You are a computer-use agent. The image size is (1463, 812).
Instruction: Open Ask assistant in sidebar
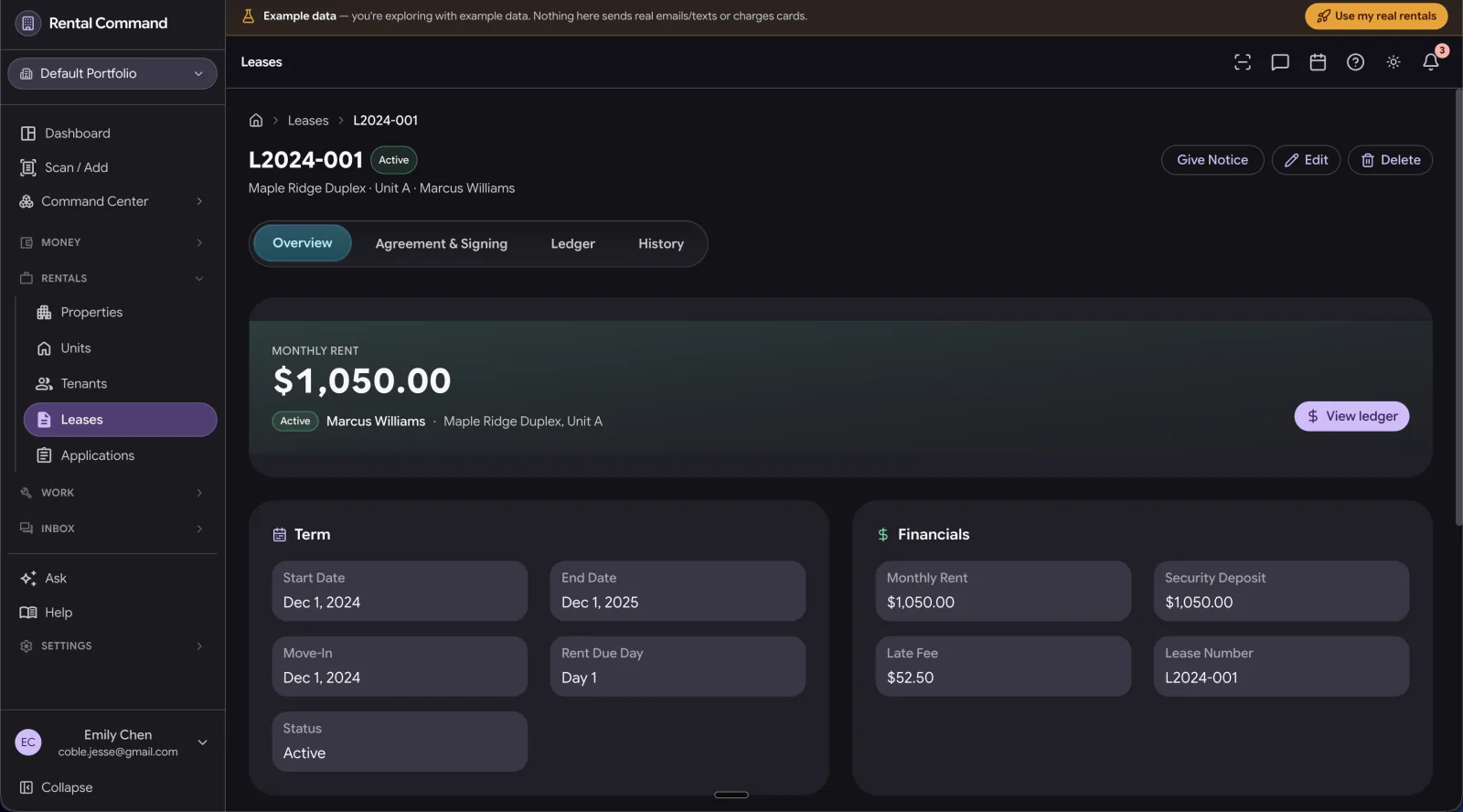click(x=112, y=579)
